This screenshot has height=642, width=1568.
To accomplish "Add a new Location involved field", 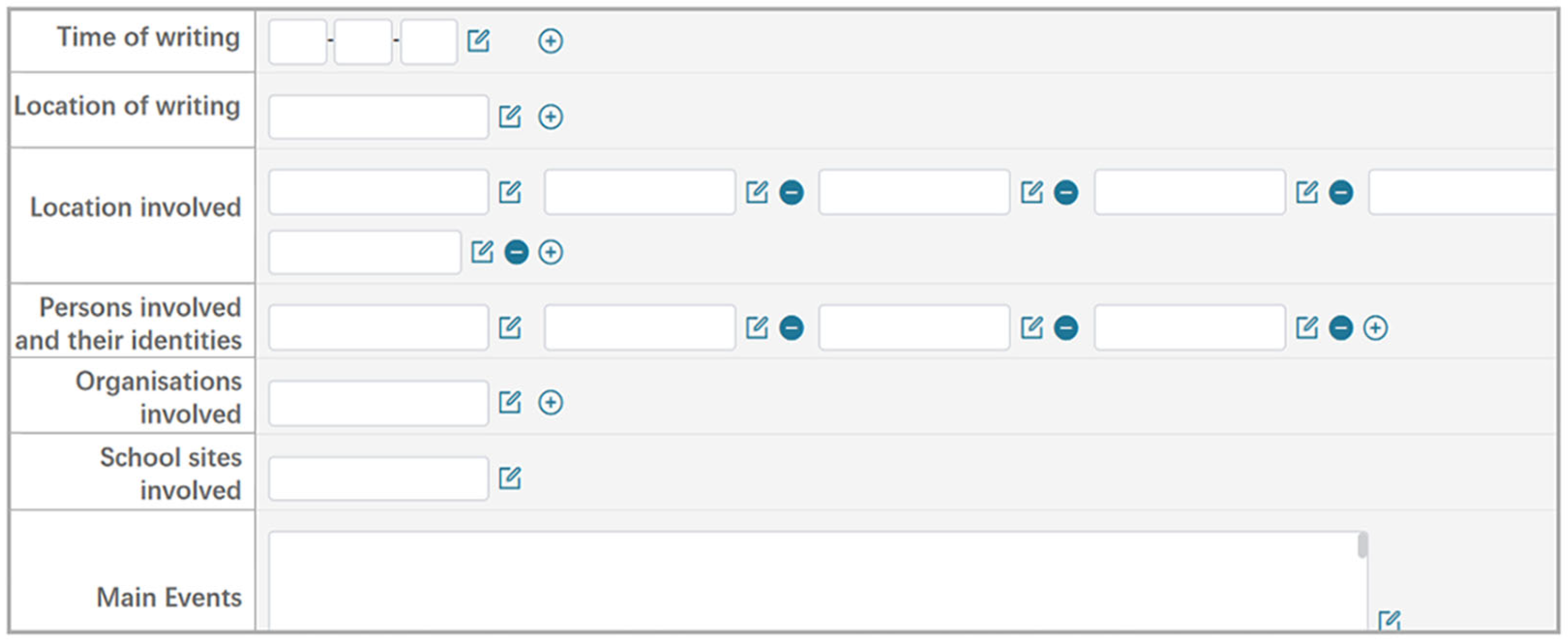I will [550, 252].
